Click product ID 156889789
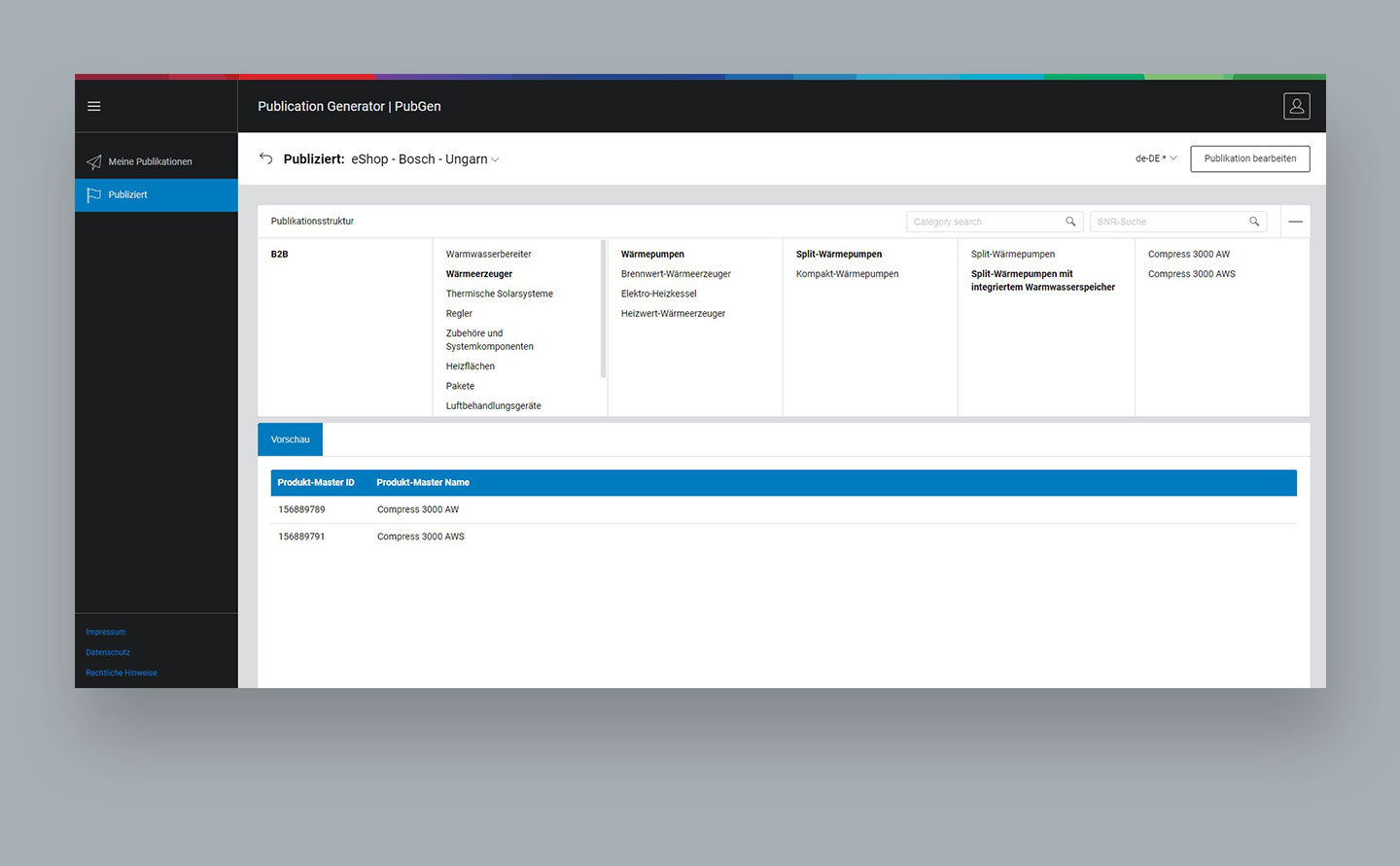The height and width of the screenshot is (866, 1400). tap(301, 509)
